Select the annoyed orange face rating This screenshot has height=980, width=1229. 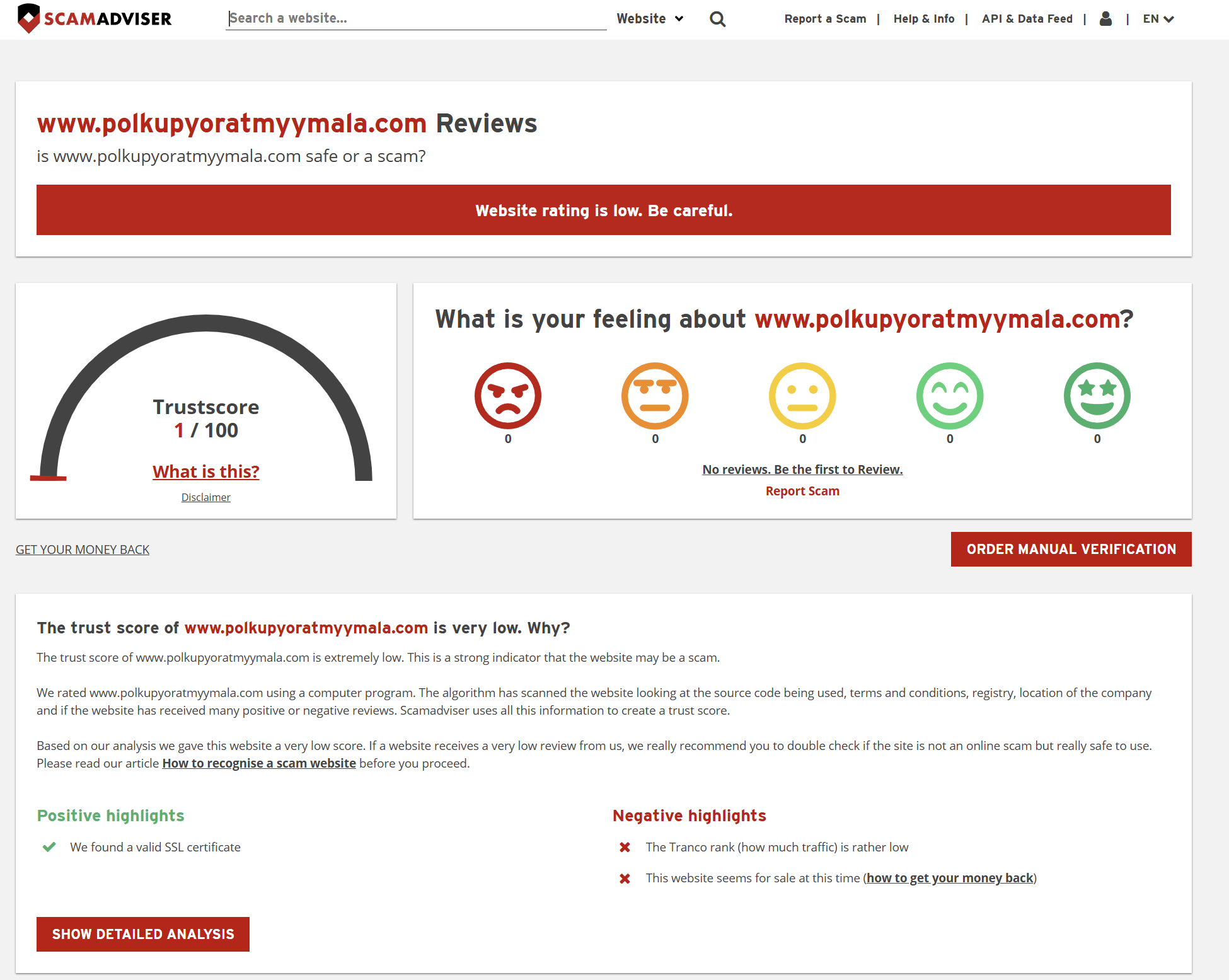(655, 396)
